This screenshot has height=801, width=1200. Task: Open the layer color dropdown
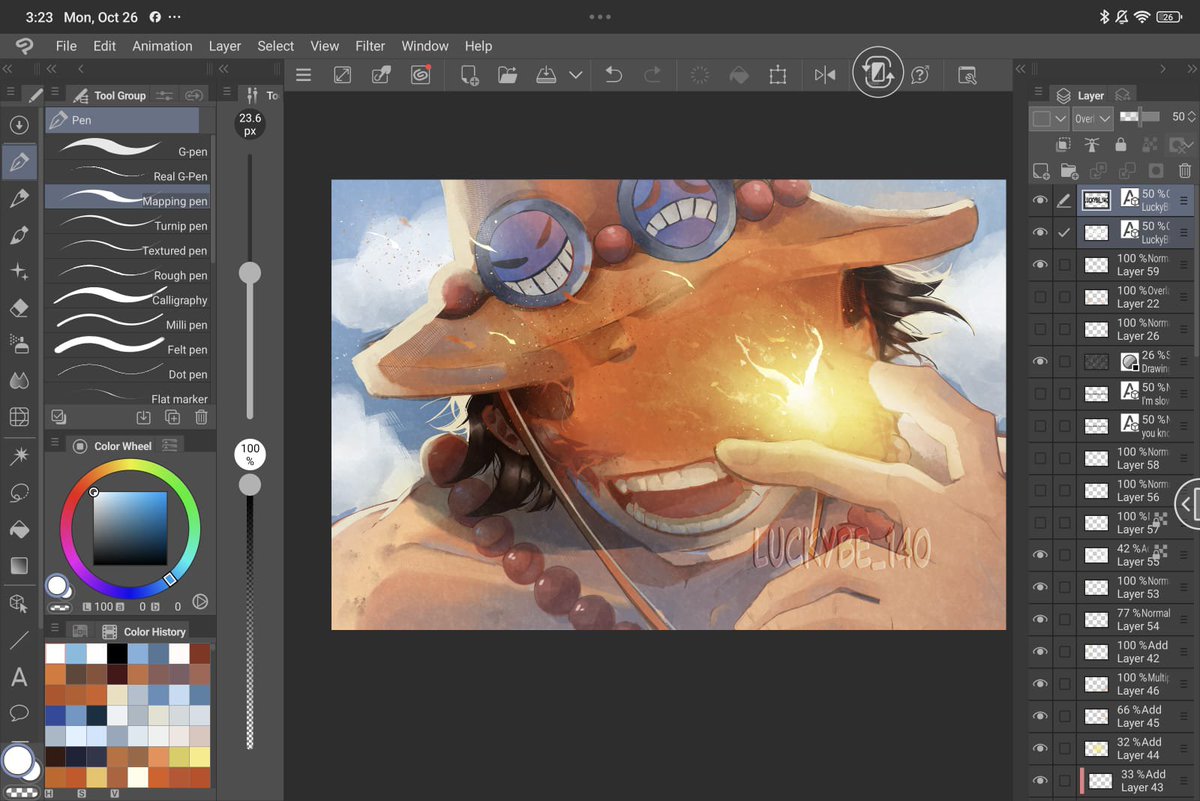(x=1050, y=118)
